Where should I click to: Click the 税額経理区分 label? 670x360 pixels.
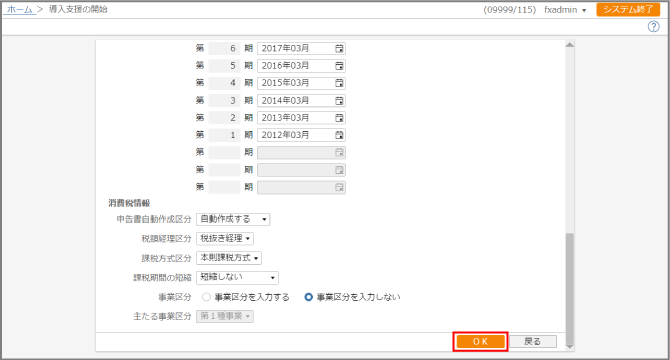coord(166,239)
